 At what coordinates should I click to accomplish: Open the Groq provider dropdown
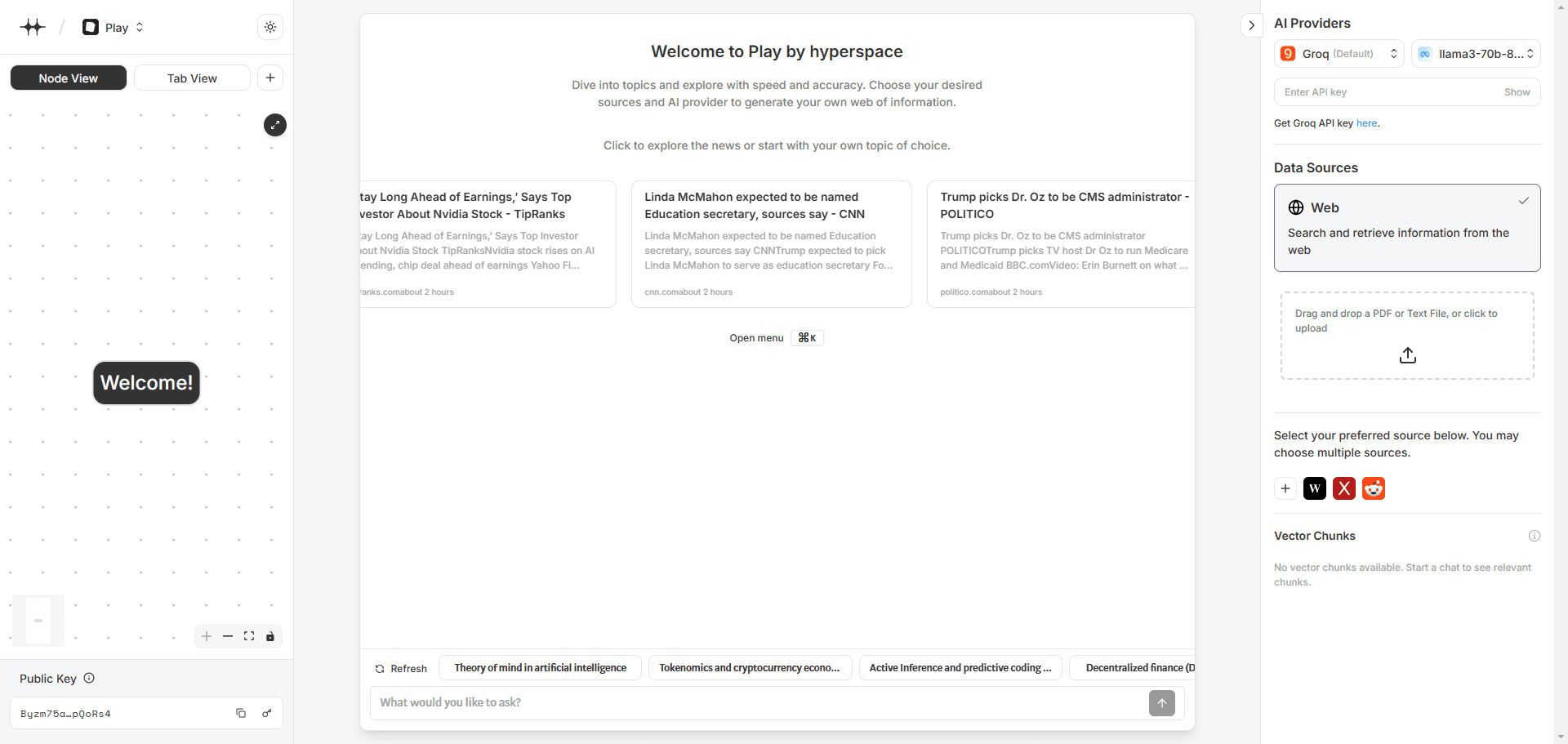click(1339, 54)
